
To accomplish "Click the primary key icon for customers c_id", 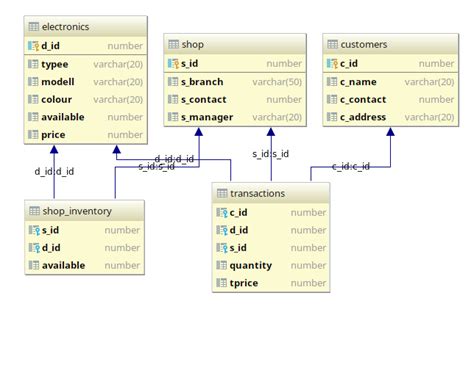I will pos(332,64).
